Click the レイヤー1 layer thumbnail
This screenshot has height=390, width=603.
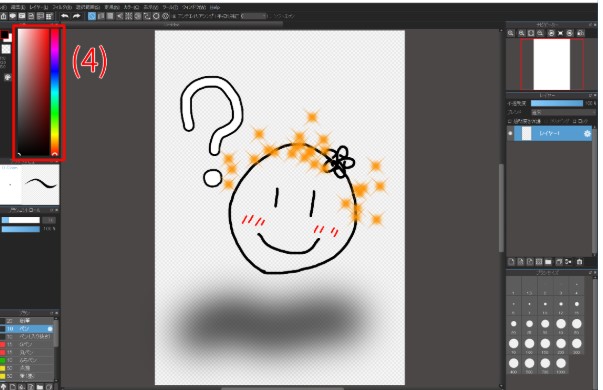click(526, 133)
